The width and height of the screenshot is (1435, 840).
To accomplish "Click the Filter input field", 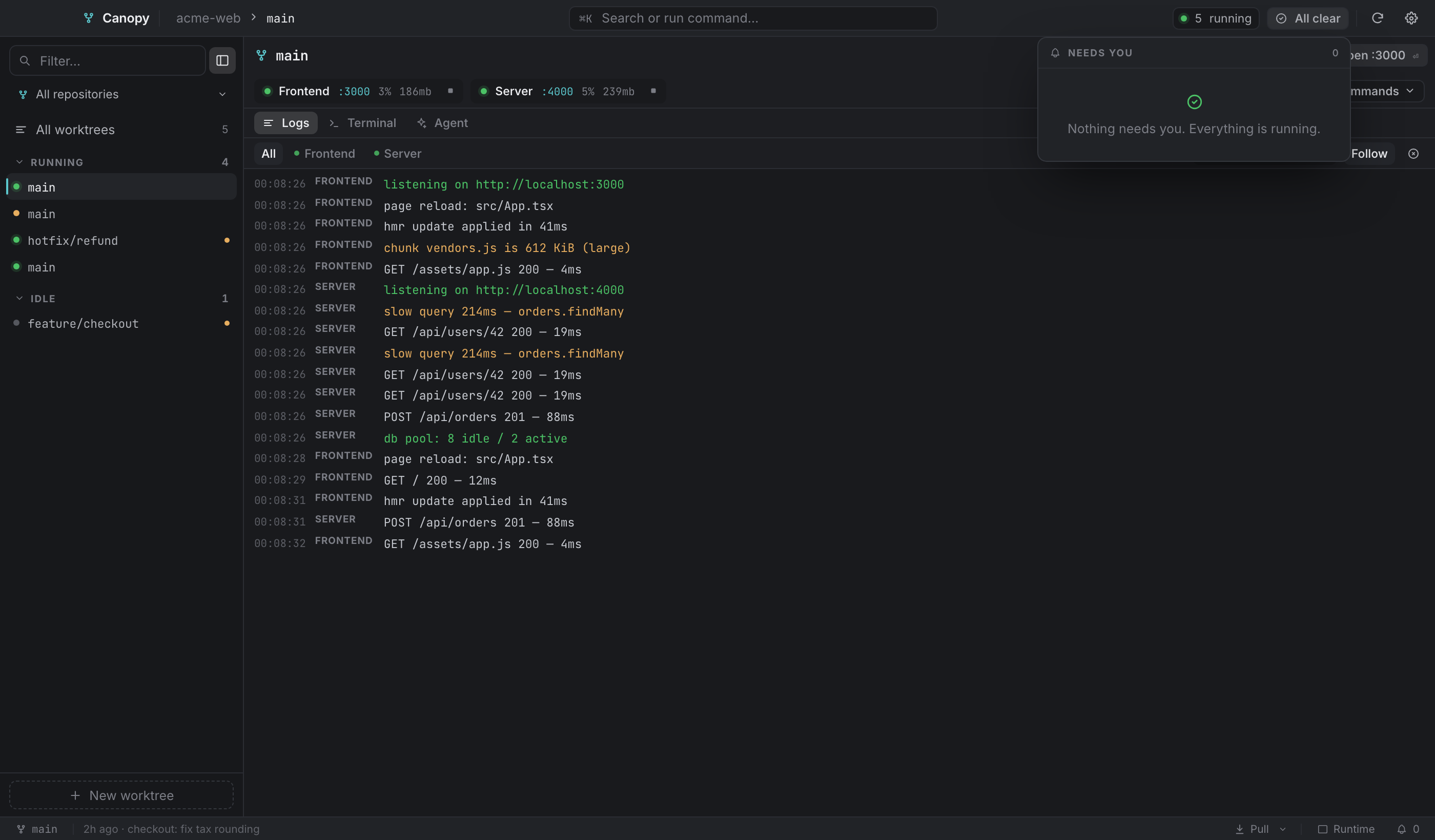I will (x=108, y=60).
